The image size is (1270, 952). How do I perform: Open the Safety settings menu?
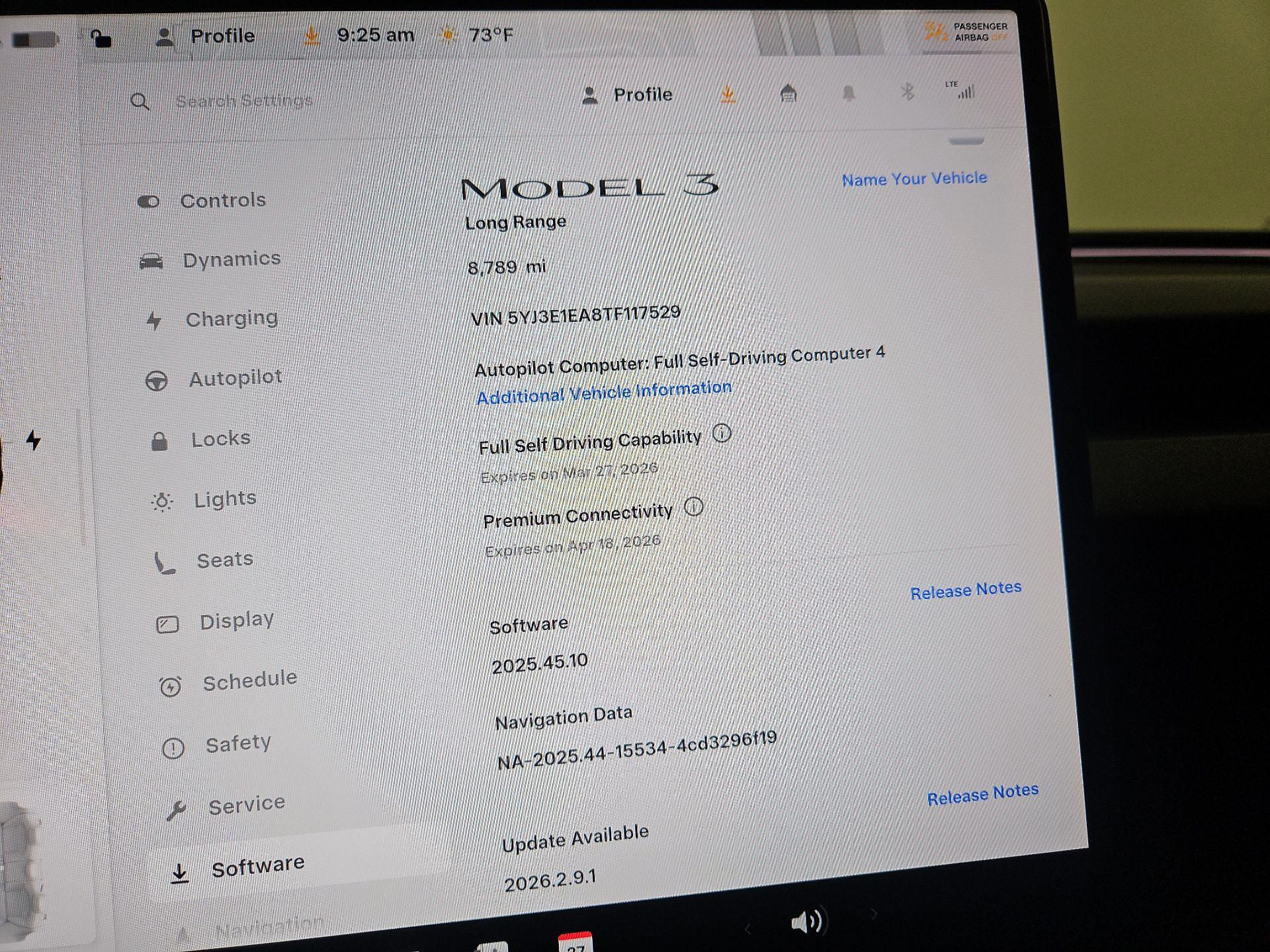click(217, 745)
